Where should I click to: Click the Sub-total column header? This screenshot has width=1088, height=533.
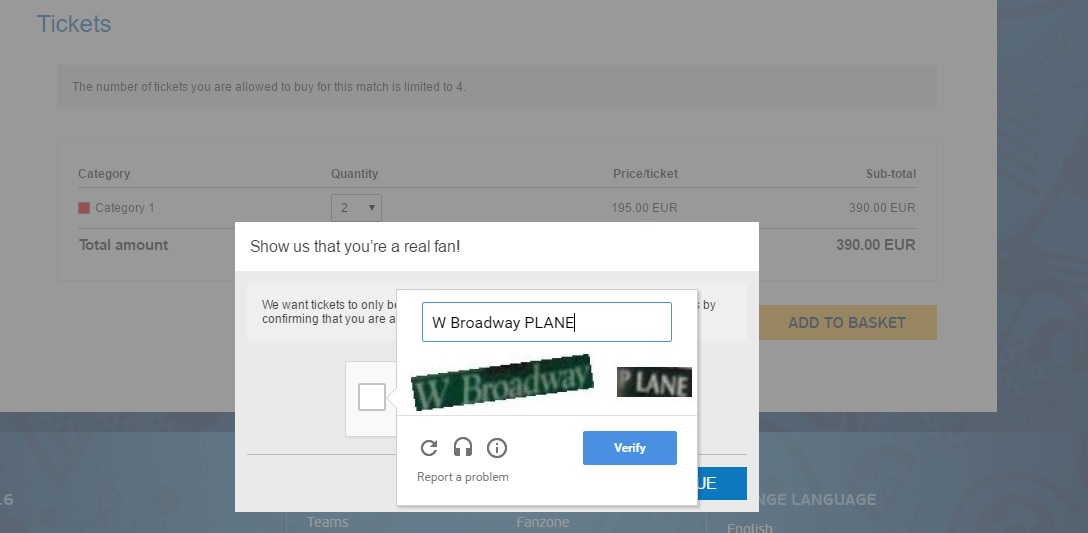891,174
